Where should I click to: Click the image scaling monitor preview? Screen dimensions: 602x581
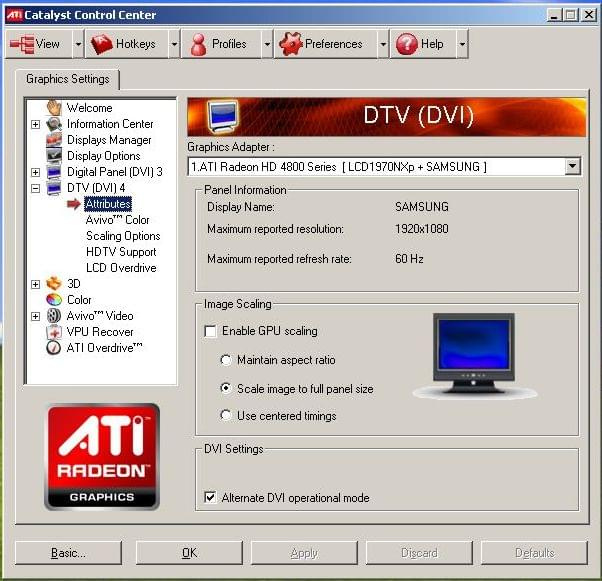click(x=474, y=355)
